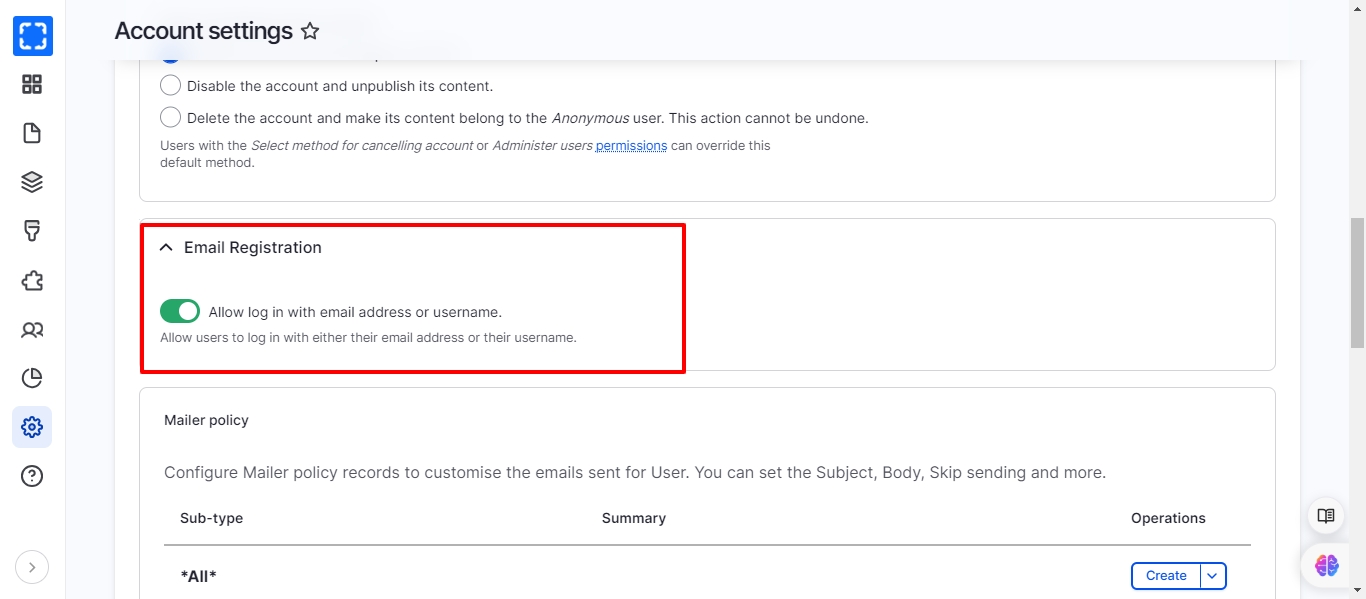The height and width of the screenshot is (599, 1366).
Task: Star Account settings as a favorite
Action: tap(310, 32)
